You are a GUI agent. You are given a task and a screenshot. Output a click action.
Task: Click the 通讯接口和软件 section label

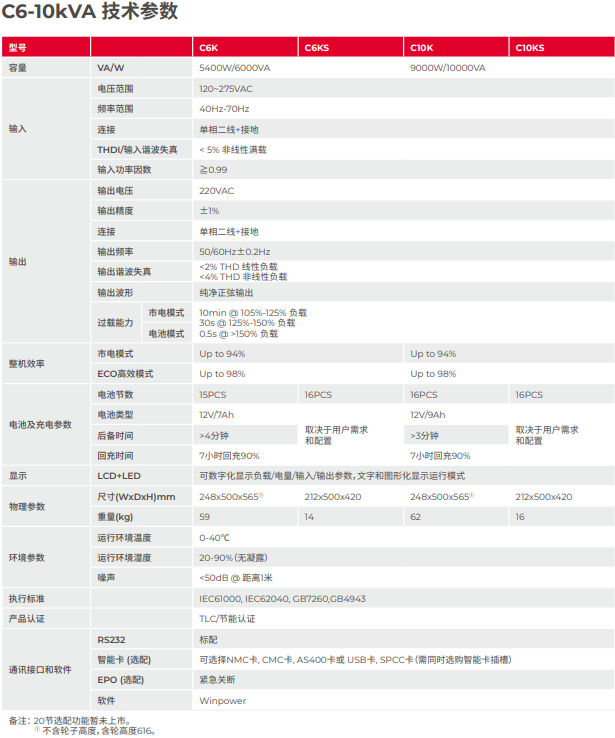(x=40, y=670)
